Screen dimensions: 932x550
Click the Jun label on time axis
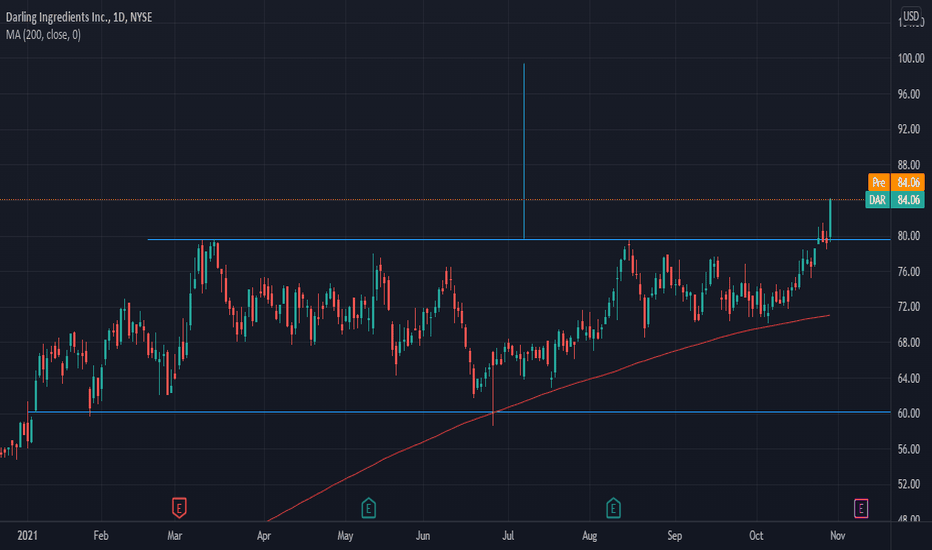(x=423, y=536)
